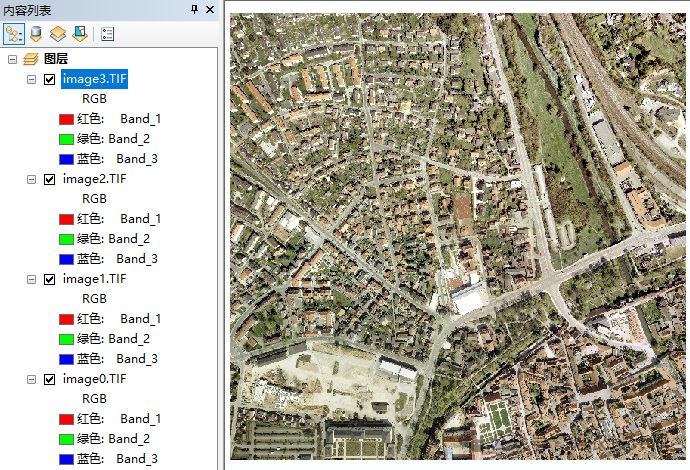
Task: Switch to List By Visibility view
Action: 58,33
